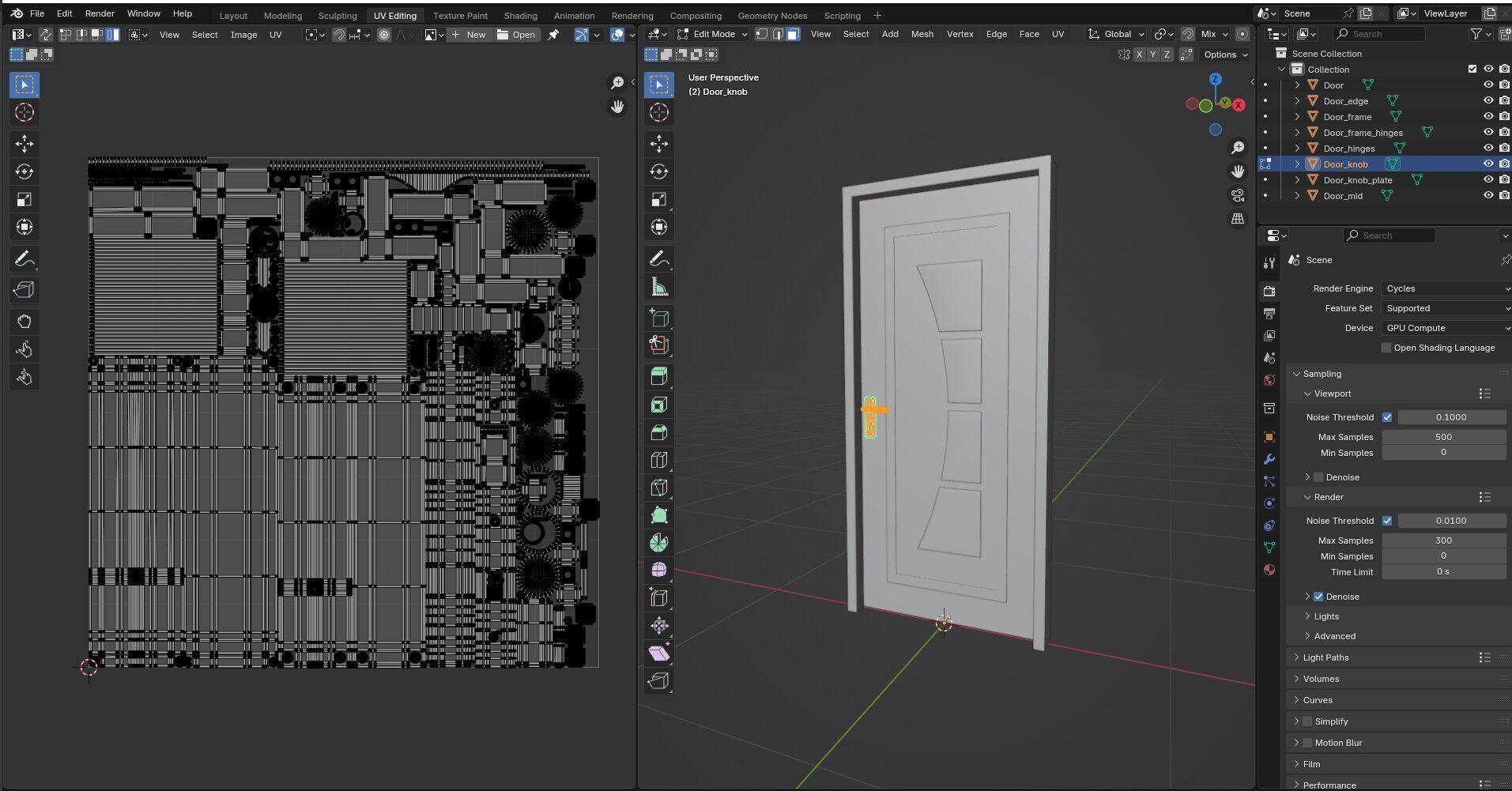Select the Annotate tool in UV editor

coord(25,258)
